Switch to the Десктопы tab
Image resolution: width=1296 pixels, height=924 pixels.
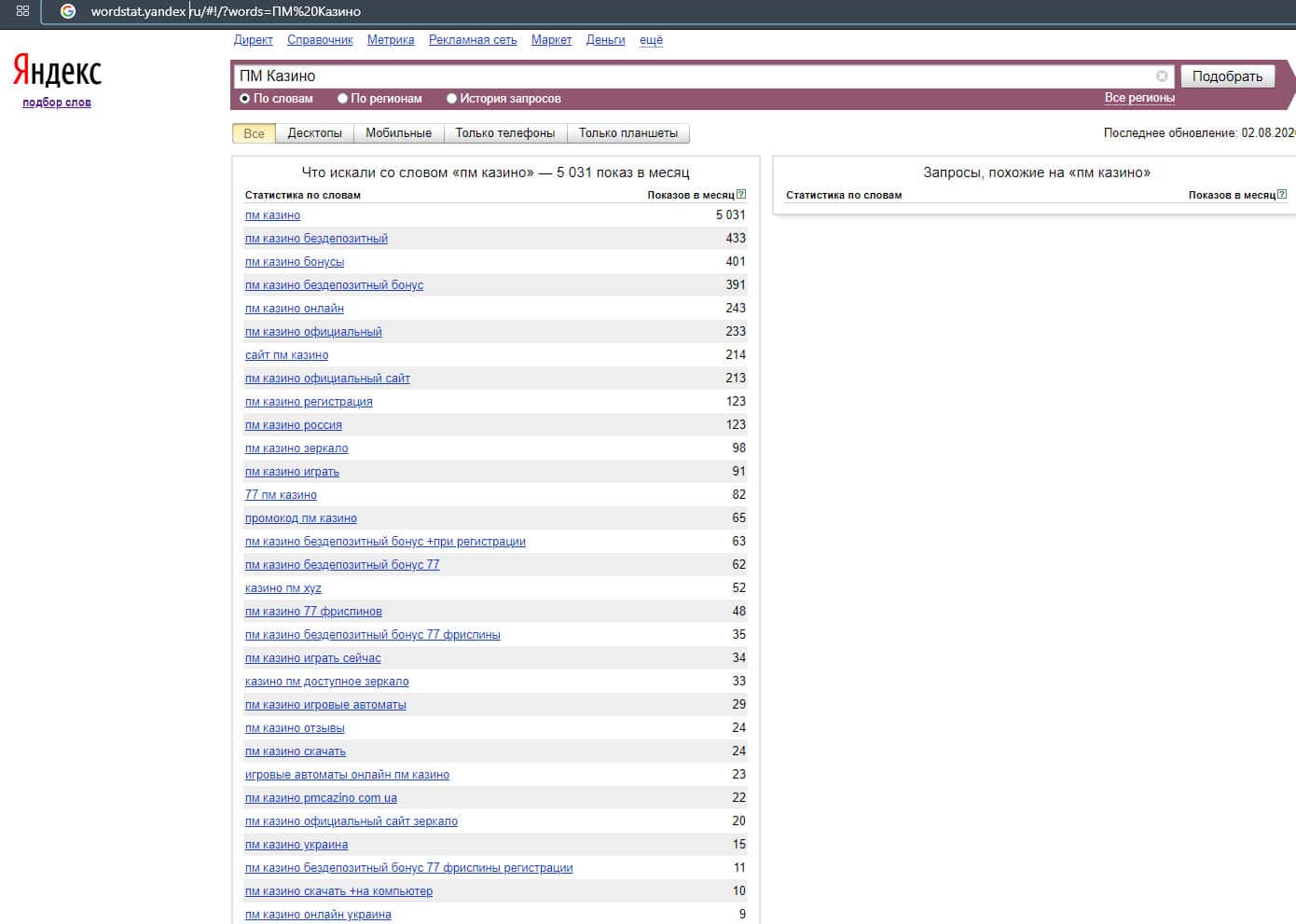coord(315,133)
